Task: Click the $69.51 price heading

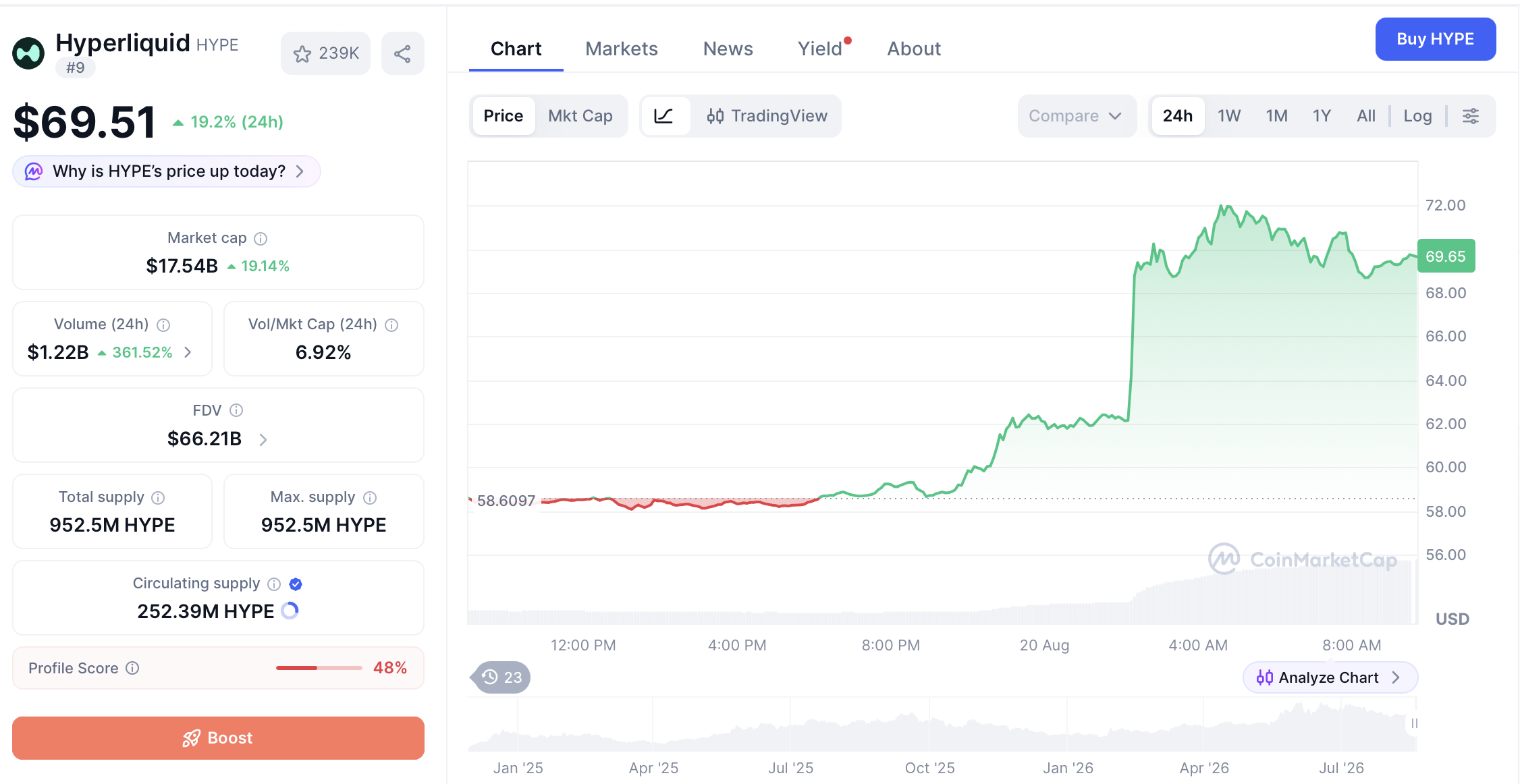Action: point(85,122)
